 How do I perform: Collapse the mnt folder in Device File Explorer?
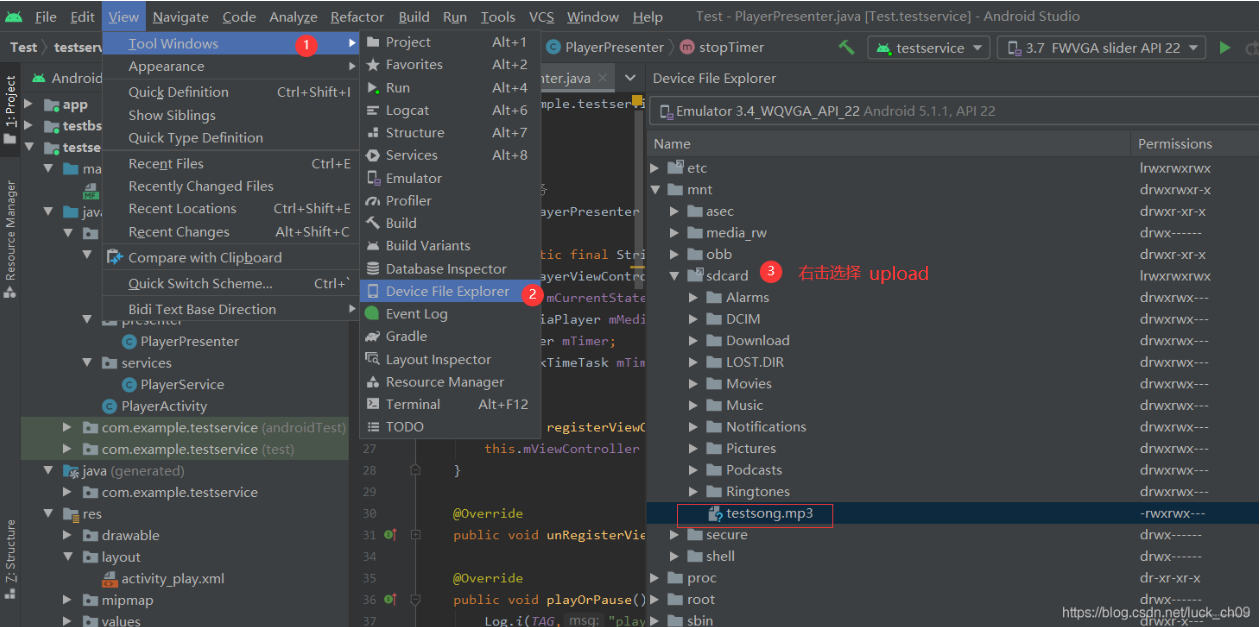coord(656,190)
